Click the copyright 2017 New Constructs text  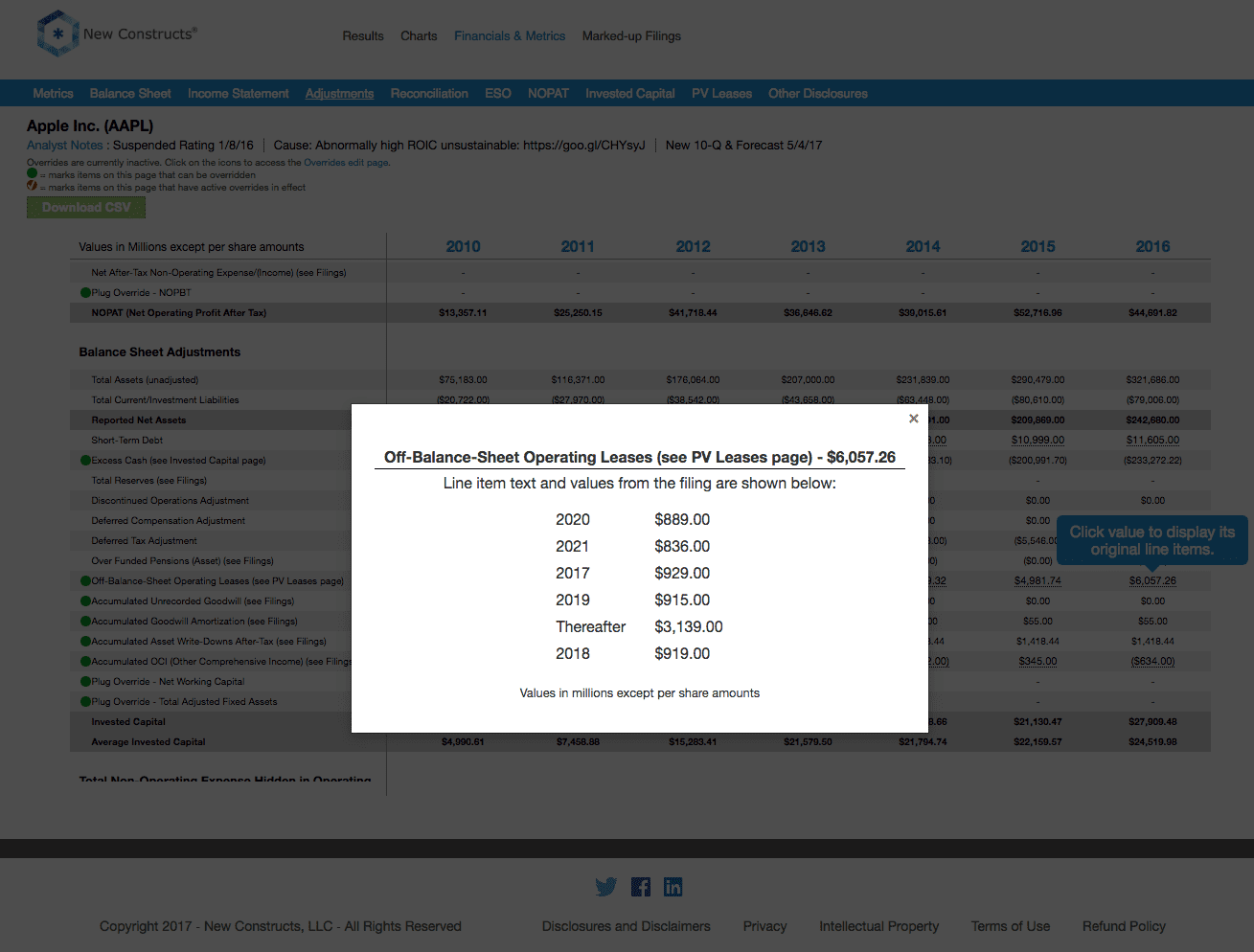(281, 926)
